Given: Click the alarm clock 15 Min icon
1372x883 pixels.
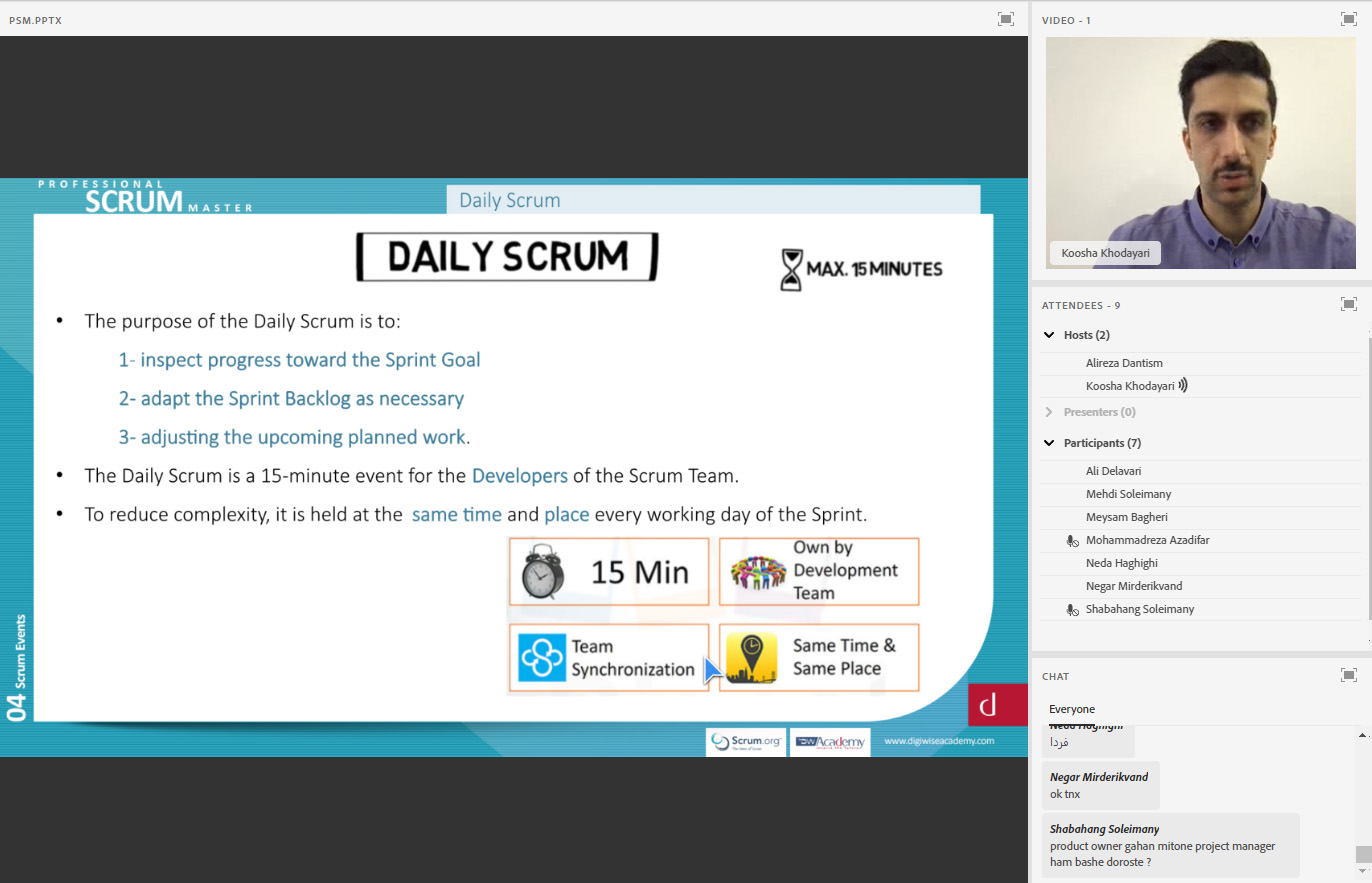Looking at the screenshot, I should click(541, 572).
